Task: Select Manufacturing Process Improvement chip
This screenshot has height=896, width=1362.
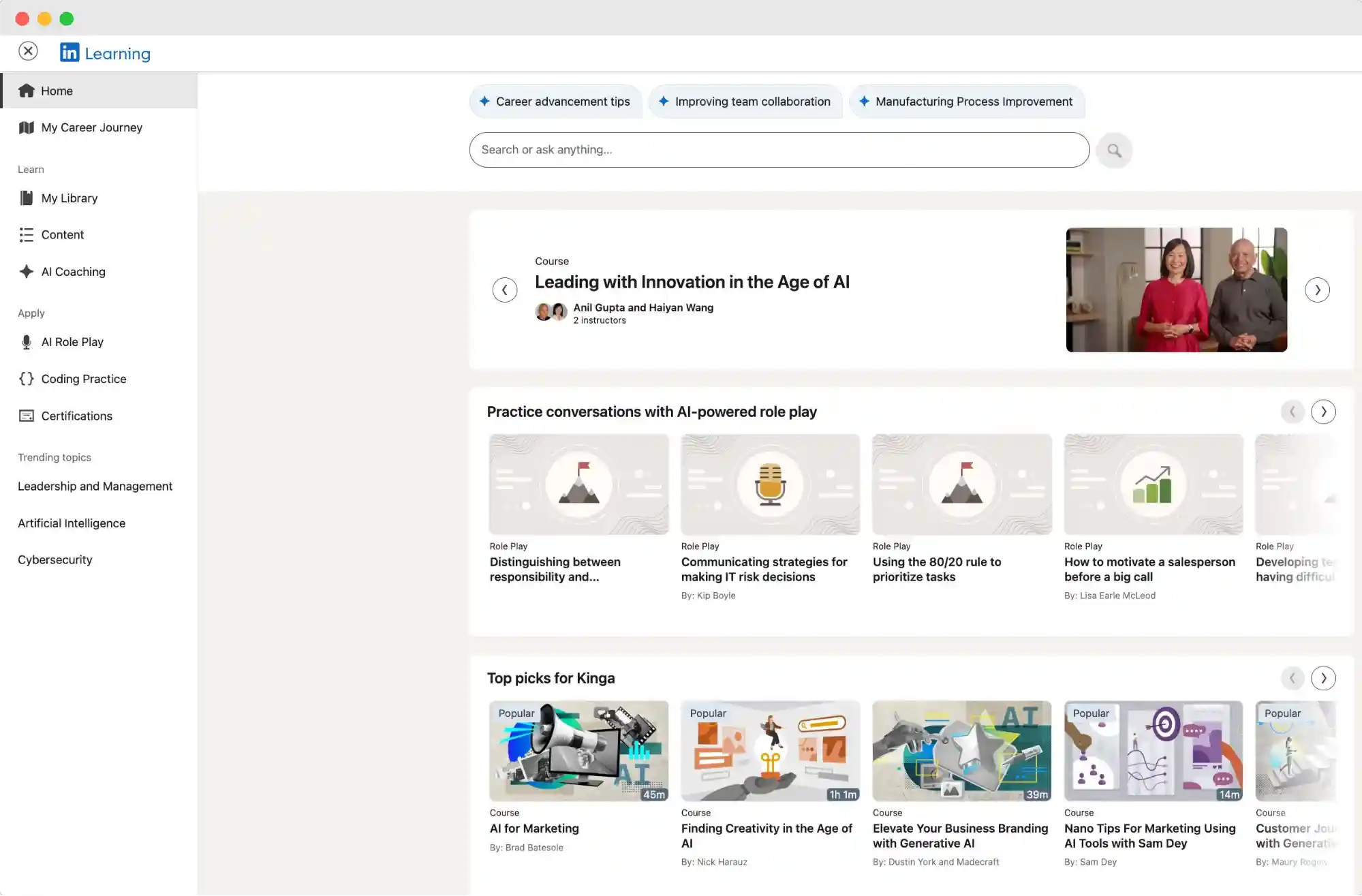Action: pos(966,102)
